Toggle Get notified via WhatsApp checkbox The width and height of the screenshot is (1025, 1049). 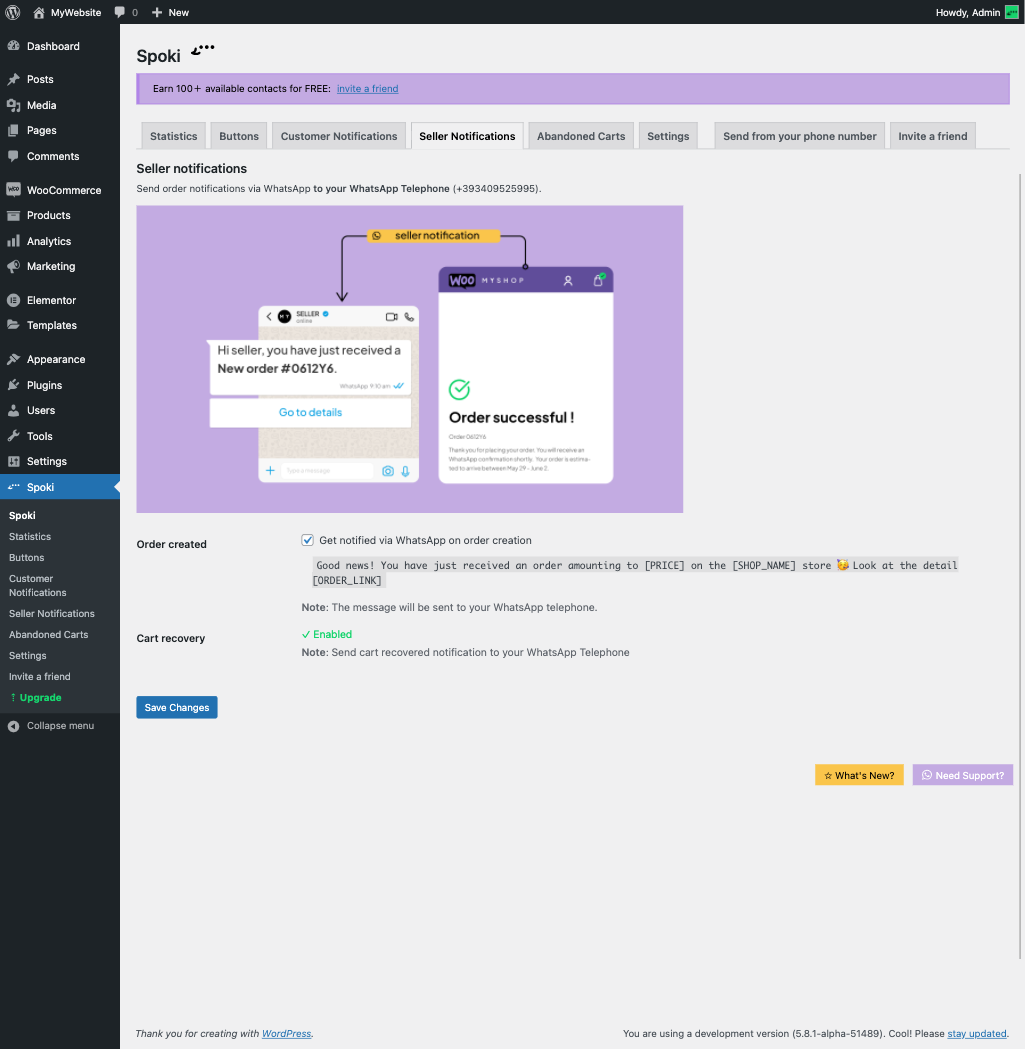[307, 540]
